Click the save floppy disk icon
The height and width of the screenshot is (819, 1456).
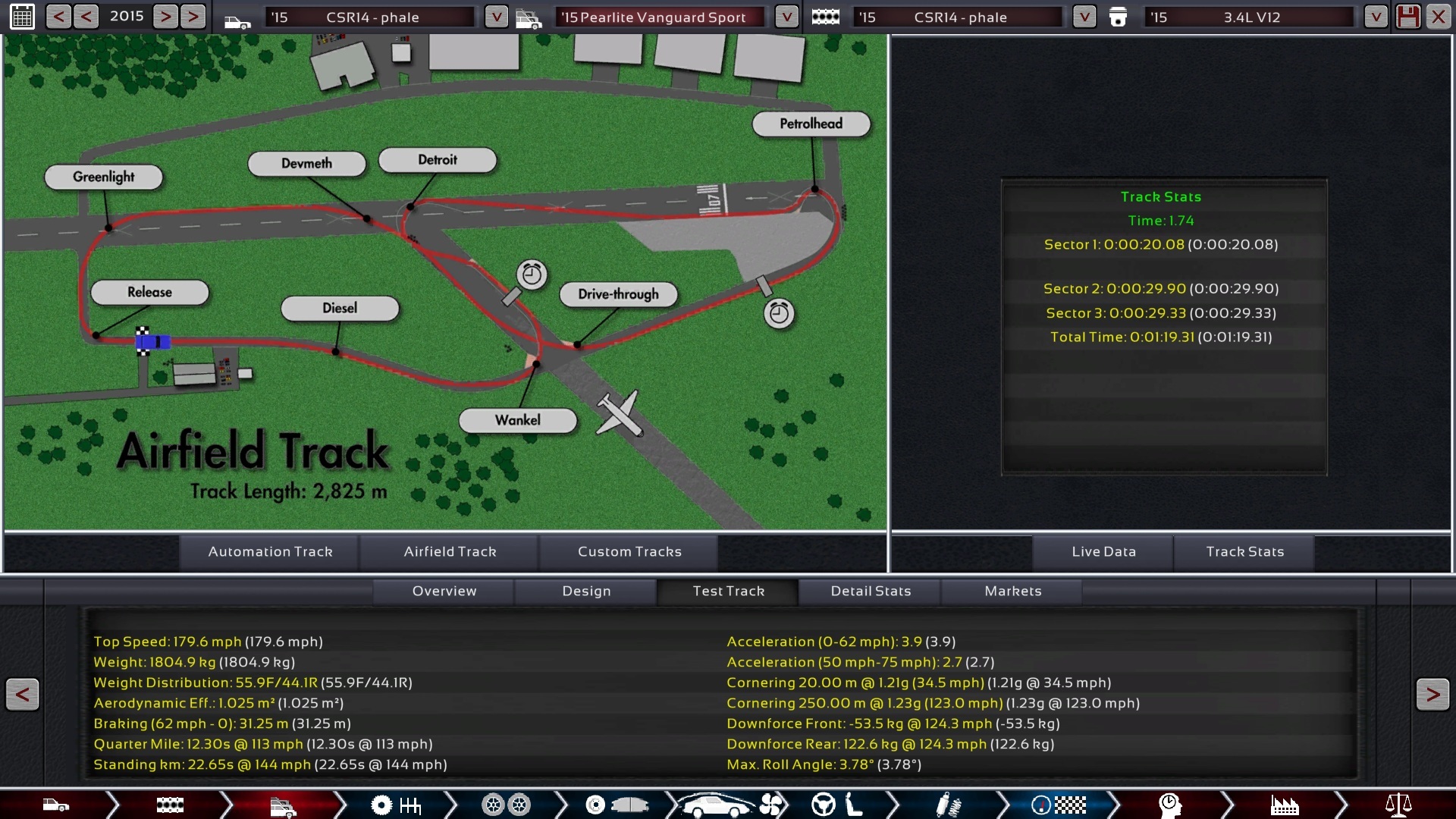[x=1408, y=17]
